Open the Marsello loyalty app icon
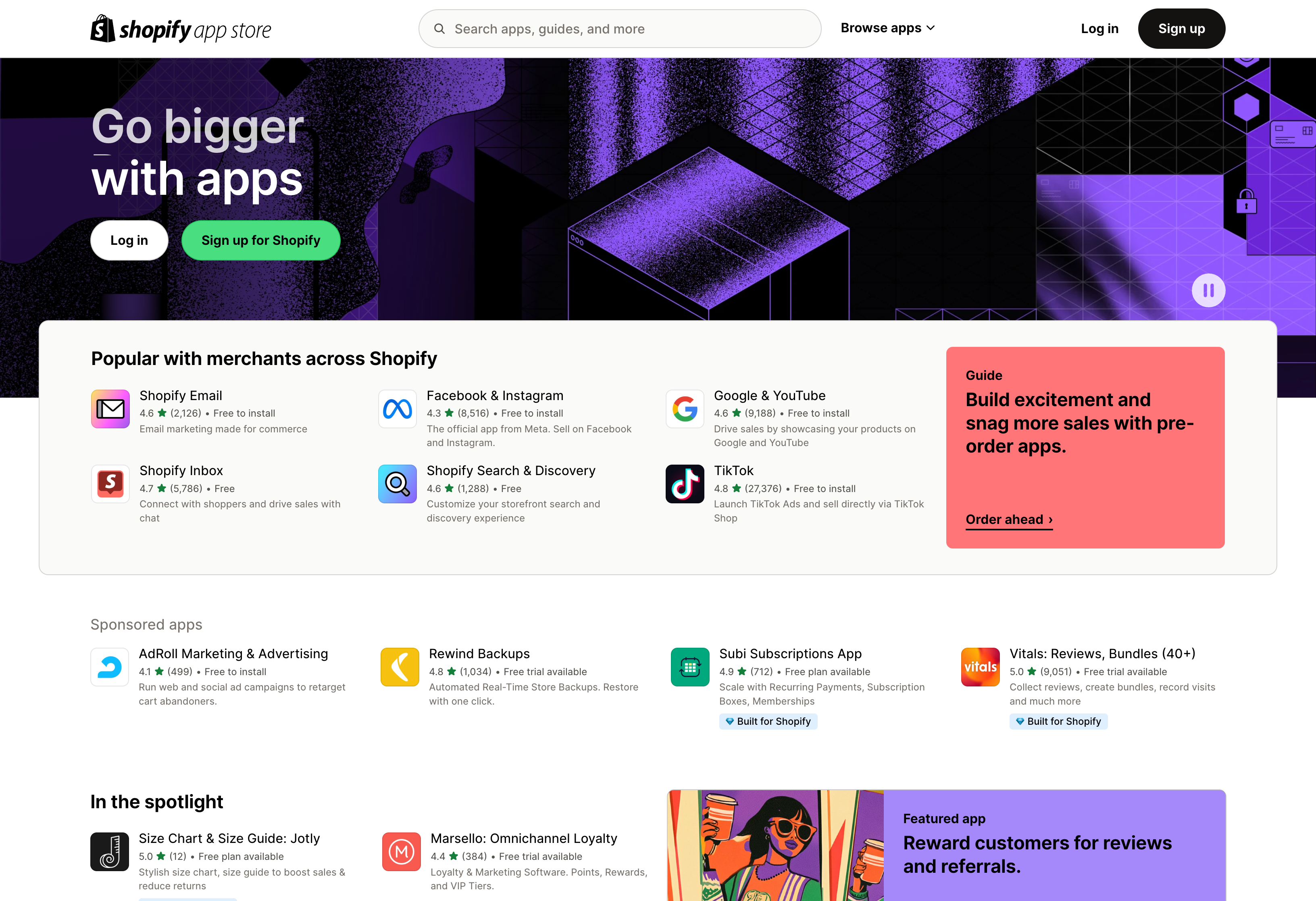 click(402, 852)
